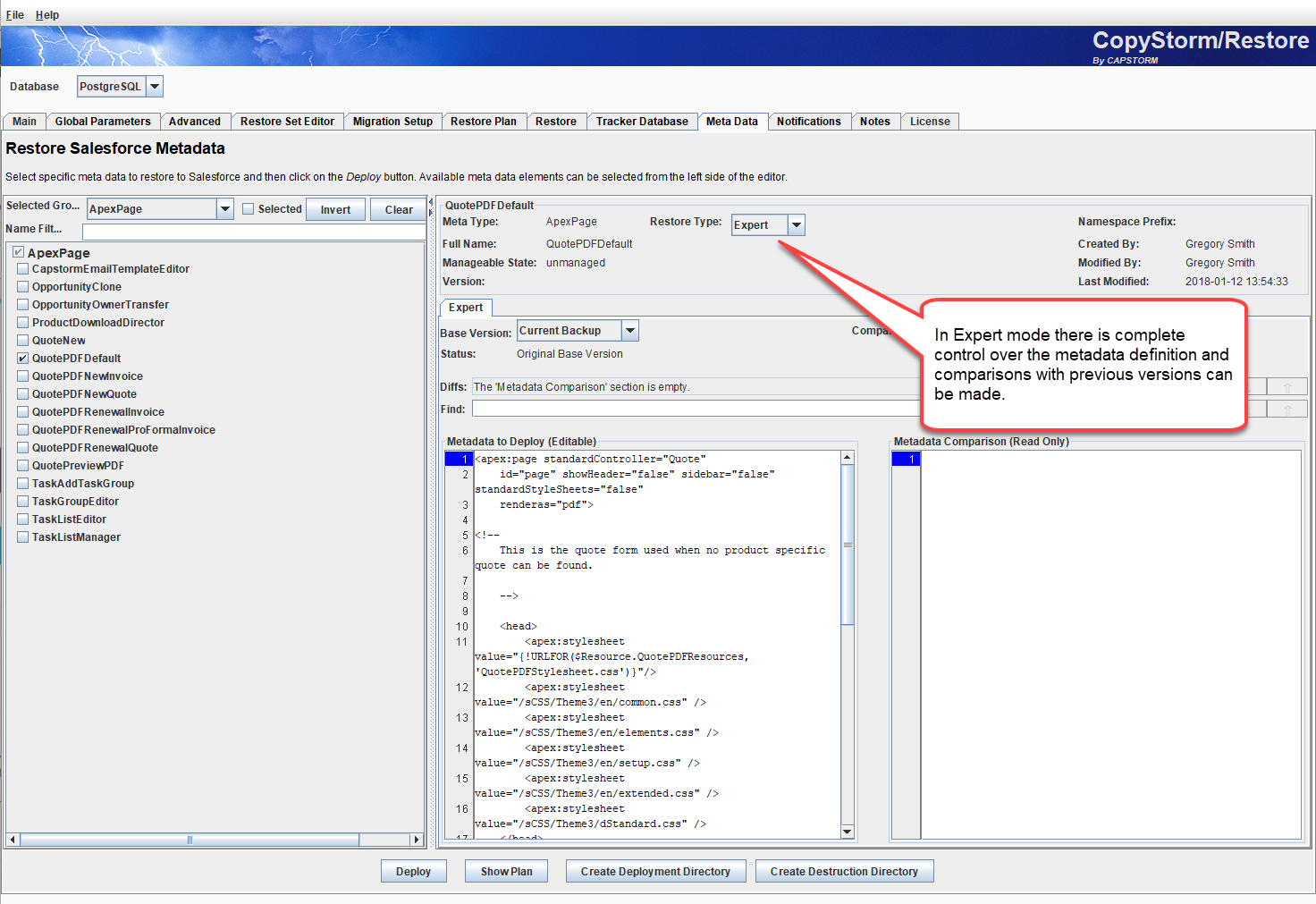Switch to the Main tab
The height and width of the screenshot is (904, 1316).
(24, 122)
